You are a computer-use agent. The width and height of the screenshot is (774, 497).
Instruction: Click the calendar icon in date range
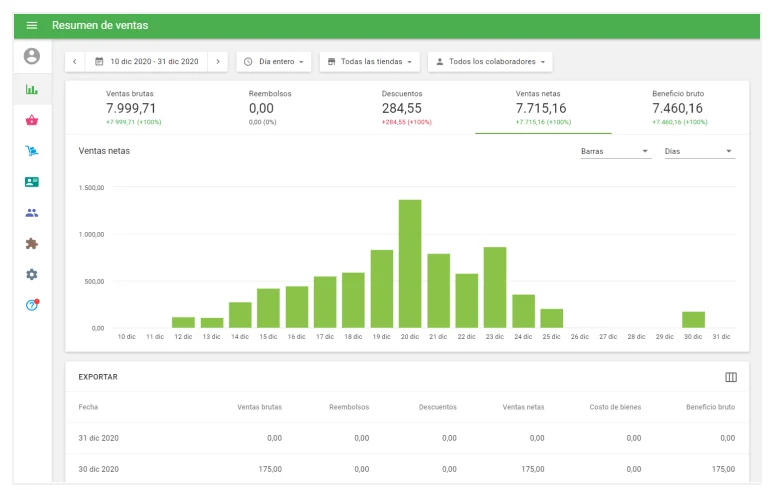pyautogui.click(x=99, y=62)
